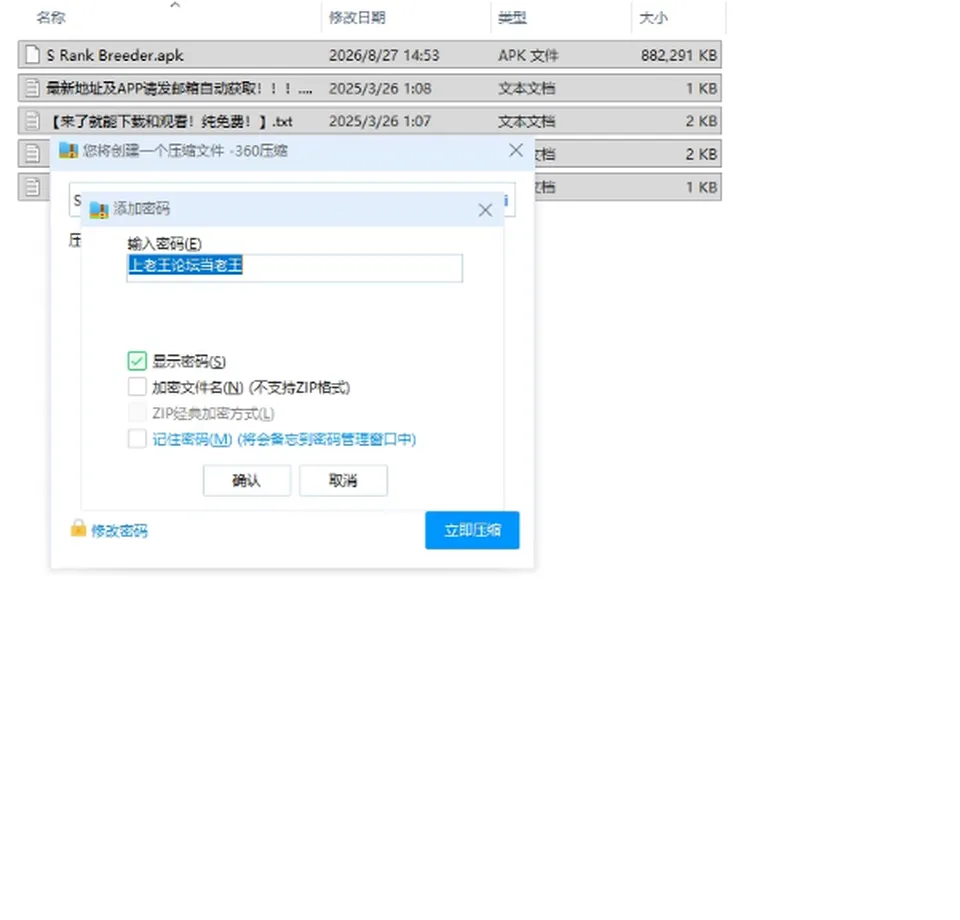Click the document icon beside 【来了就能下载和观看 file

[x=32, y=121]
